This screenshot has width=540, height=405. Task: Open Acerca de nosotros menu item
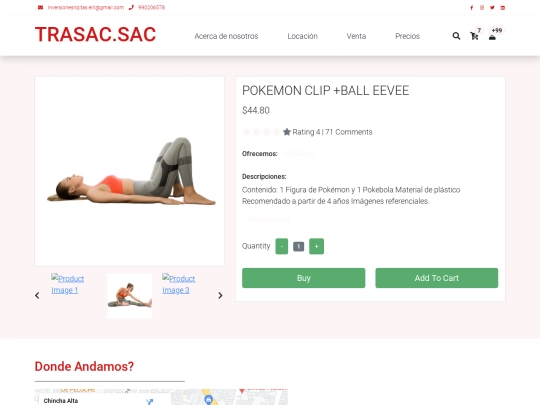click(226, 36)
